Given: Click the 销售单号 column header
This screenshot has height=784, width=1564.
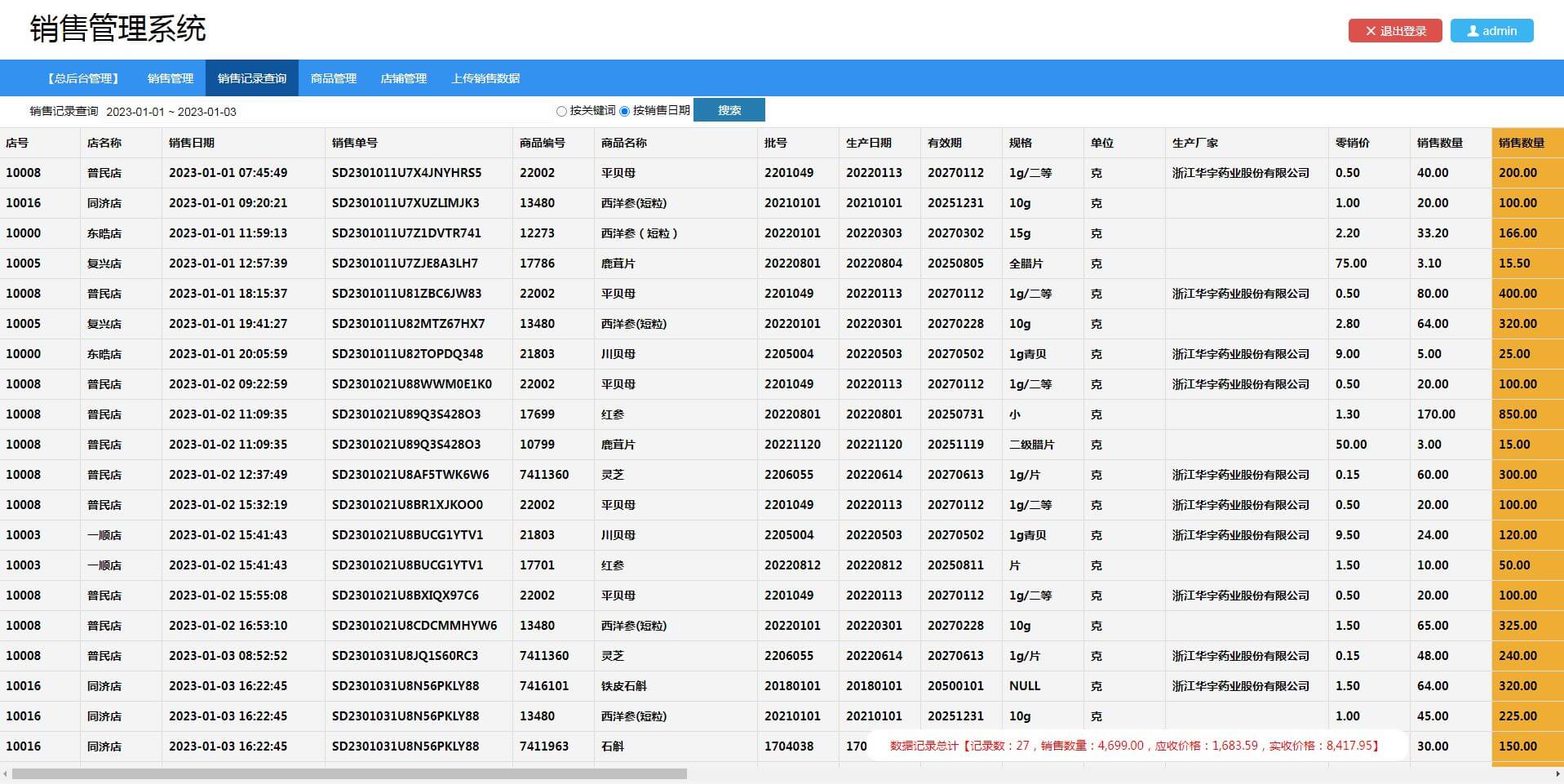Looking at the screenshot, I should (x=355, y=143).
